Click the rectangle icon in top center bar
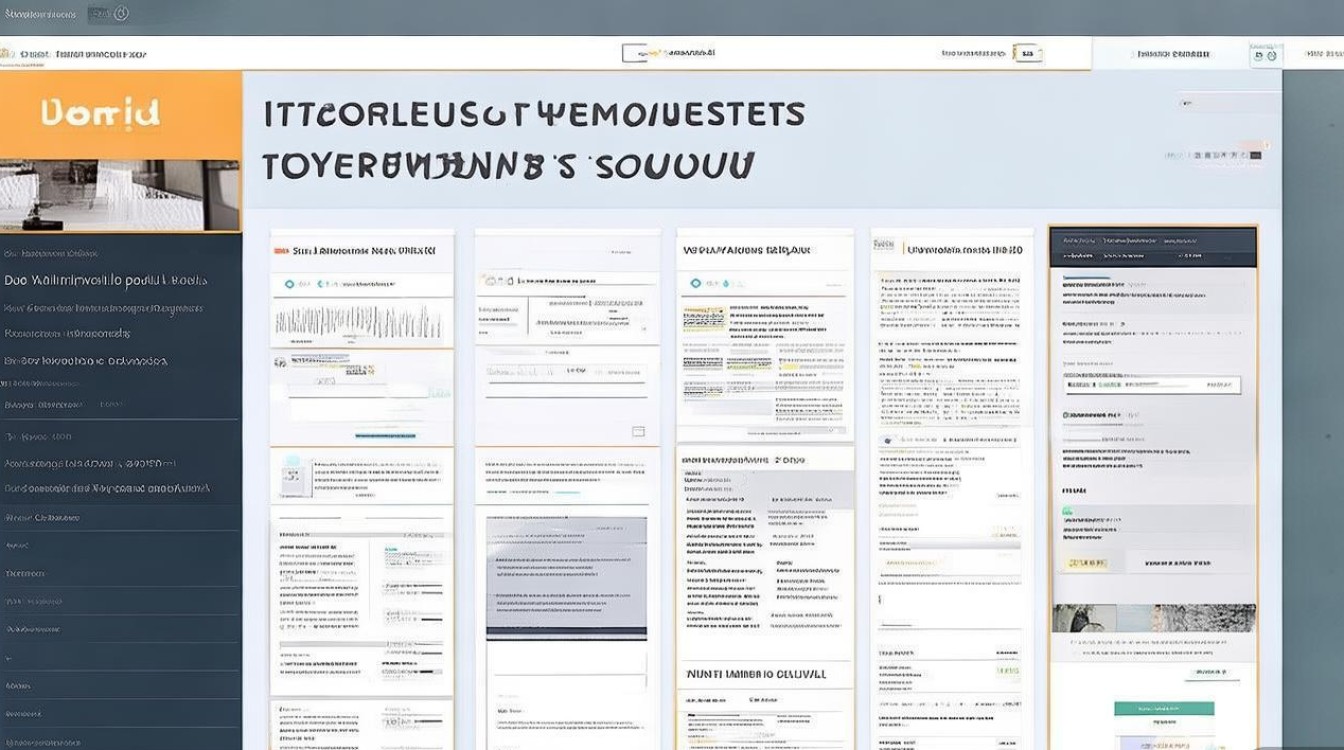This screenshot has height=750, width=1344. (634, 53)
